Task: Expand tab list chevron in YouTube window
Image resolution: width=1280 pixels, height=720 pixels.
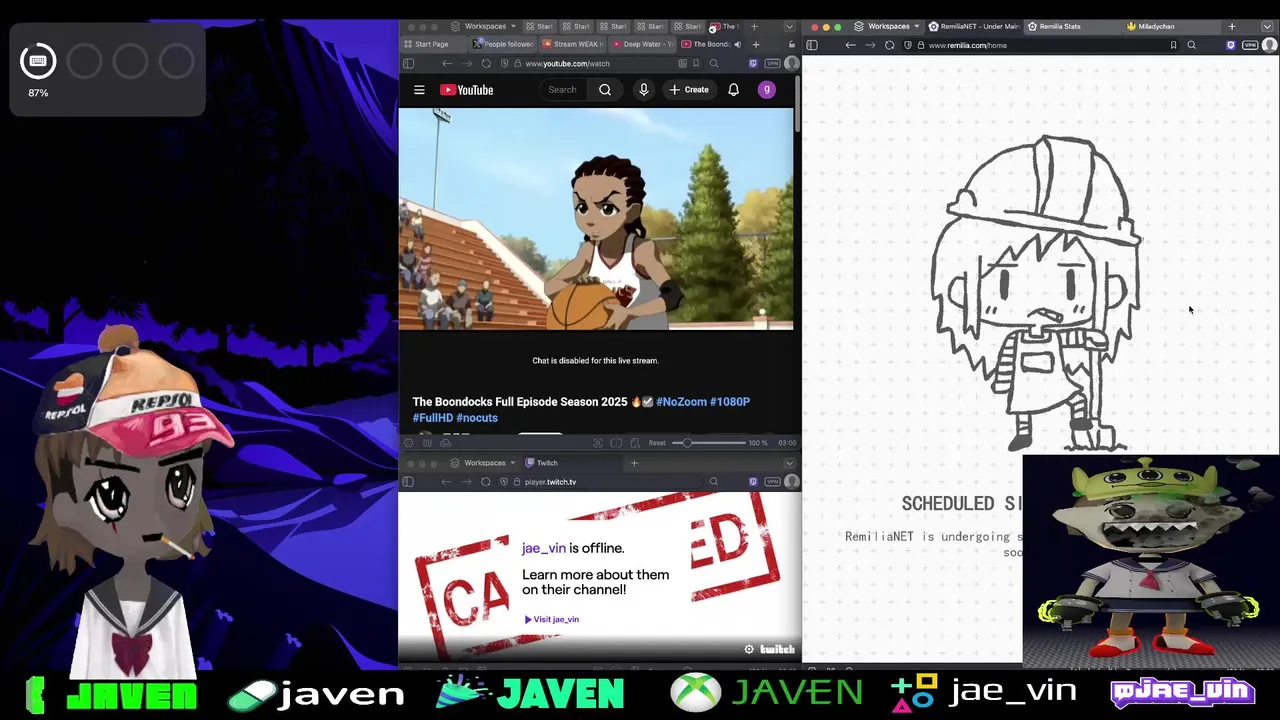Action: (x=789, y=26)
